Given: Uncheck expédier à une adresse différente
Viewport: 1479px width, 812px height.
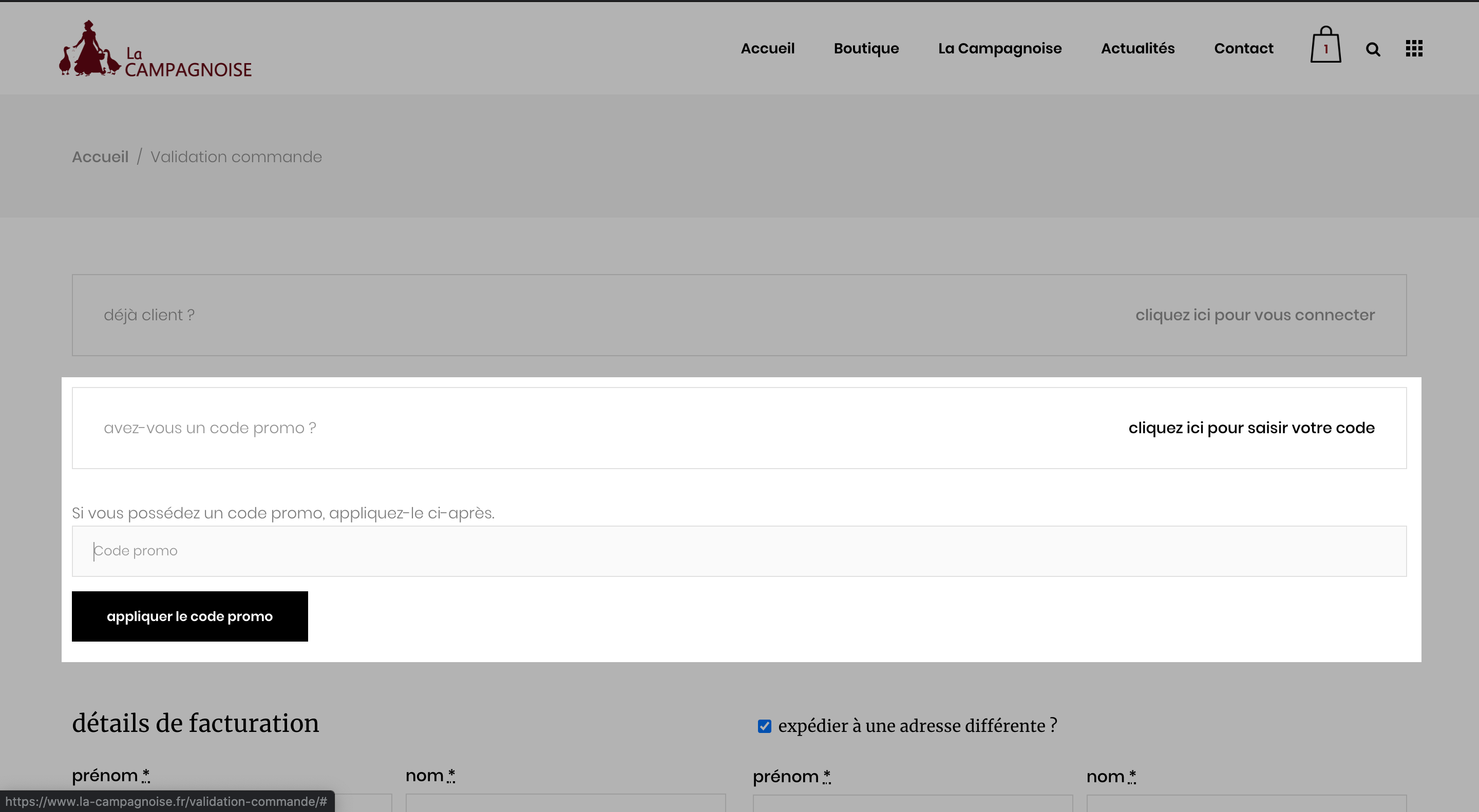Looking at the screenshot, I should pos(764,726).
